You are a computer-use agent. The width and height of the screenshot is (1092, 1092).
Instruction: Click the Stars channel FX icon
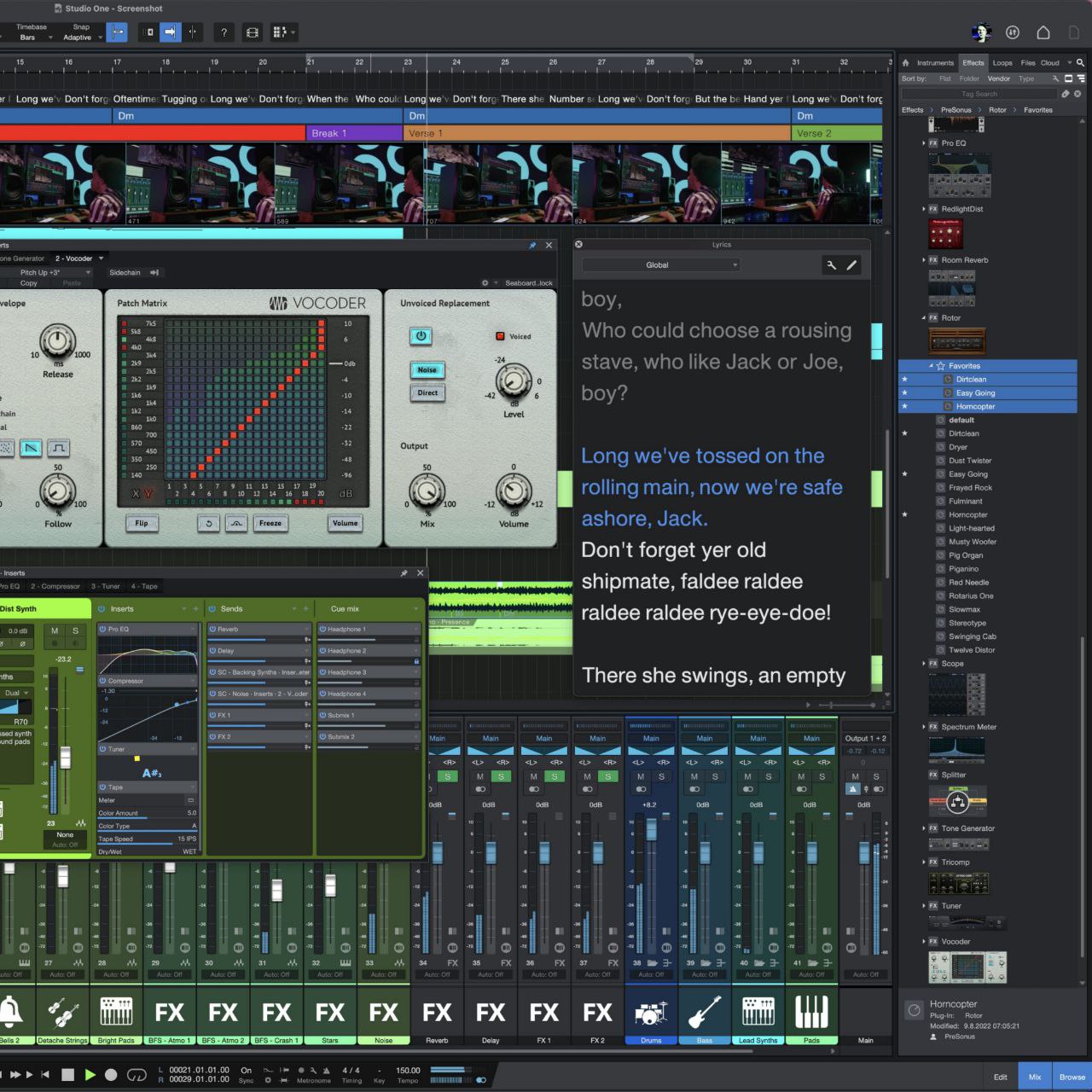click(x=330, y=1013)
